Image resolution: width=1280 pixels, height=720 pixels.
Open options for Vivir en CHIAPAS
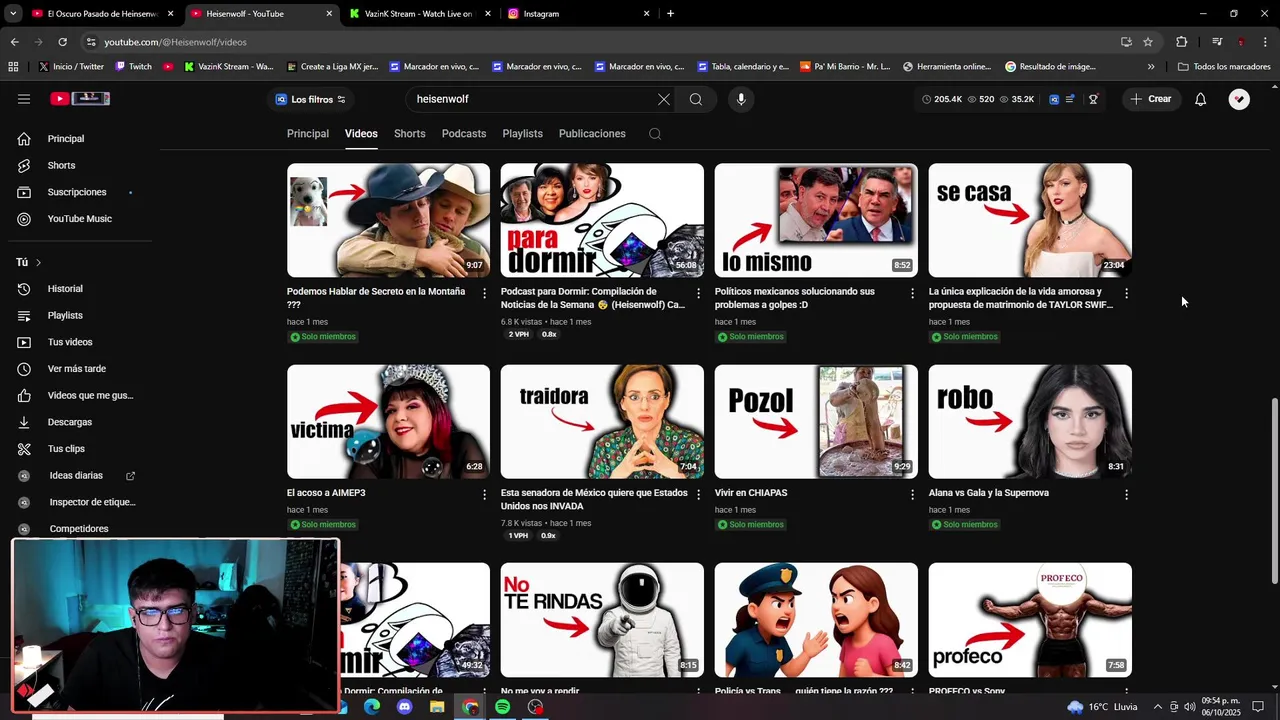[x=912, y=494]
